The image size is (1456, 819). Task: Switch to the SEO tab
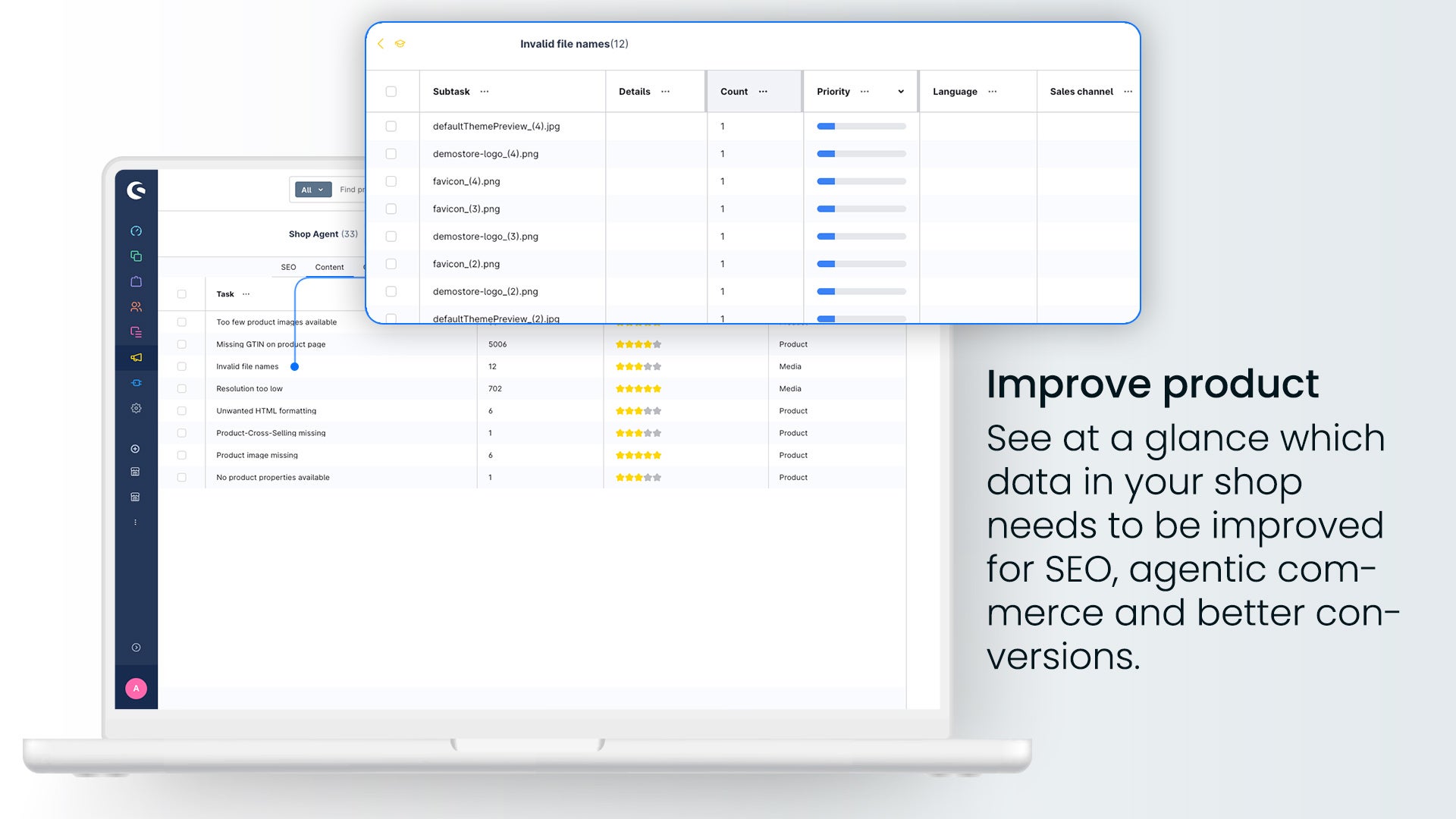pyautogui.click(x=288, y=267)
